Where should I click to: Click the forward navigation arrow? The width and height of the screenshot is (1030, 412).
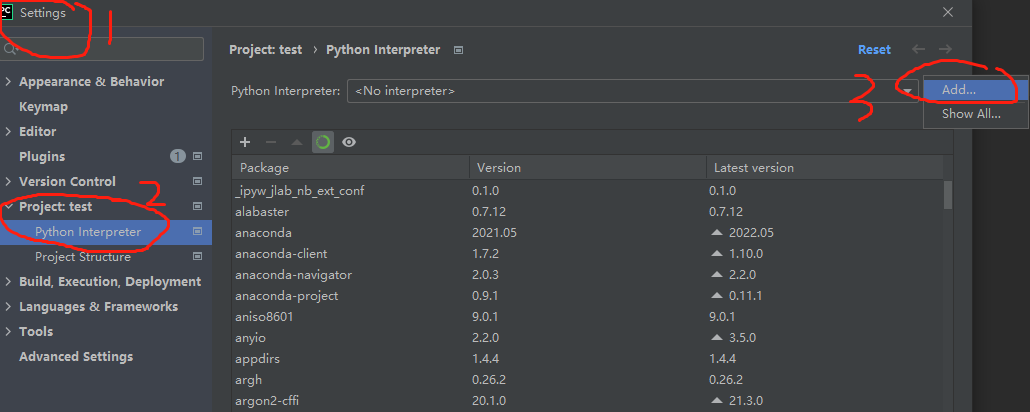coord(945,49)
